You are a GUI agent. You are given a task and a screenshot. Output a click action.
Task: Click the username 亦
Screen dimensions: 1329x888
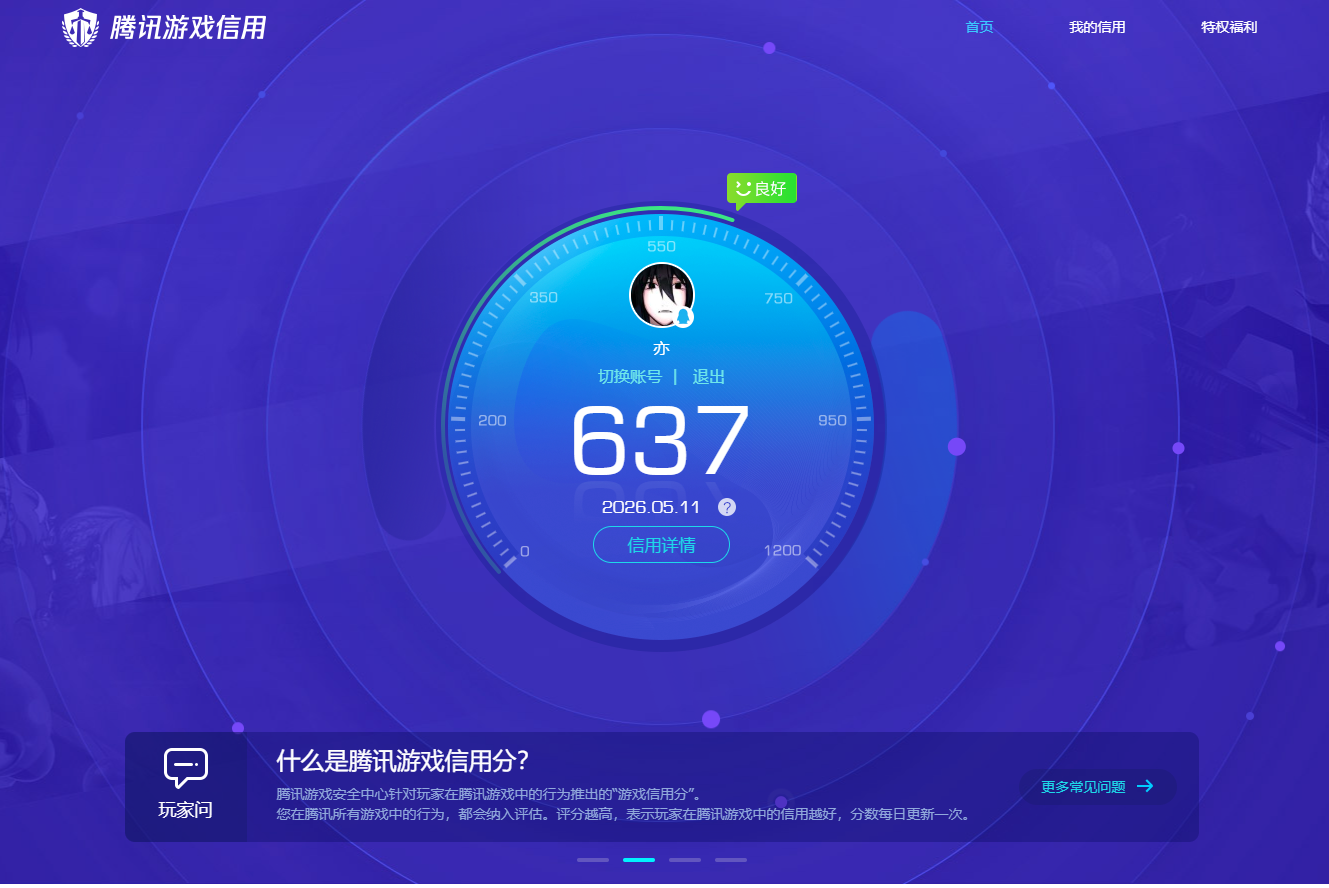click(661, 349)
